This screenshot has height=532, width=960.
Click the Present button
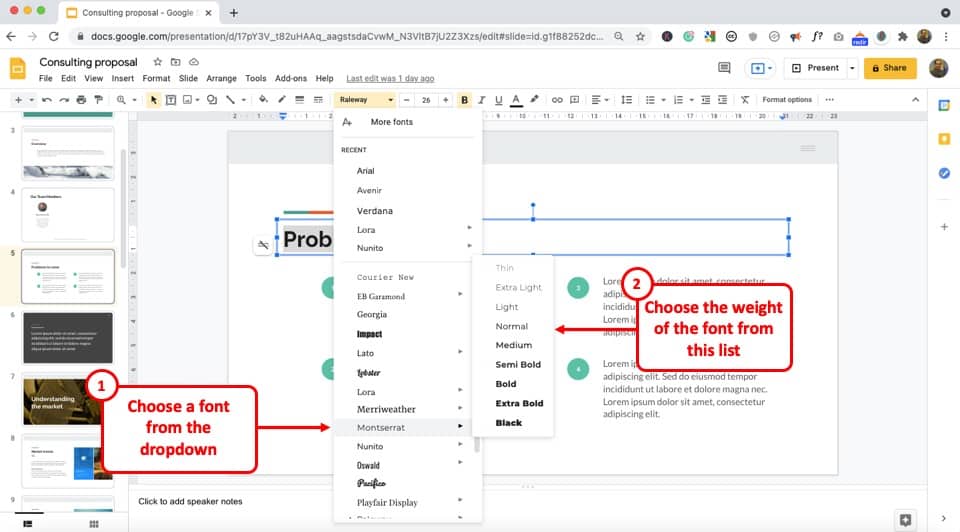pyautogui.click(x=816, y=68)
